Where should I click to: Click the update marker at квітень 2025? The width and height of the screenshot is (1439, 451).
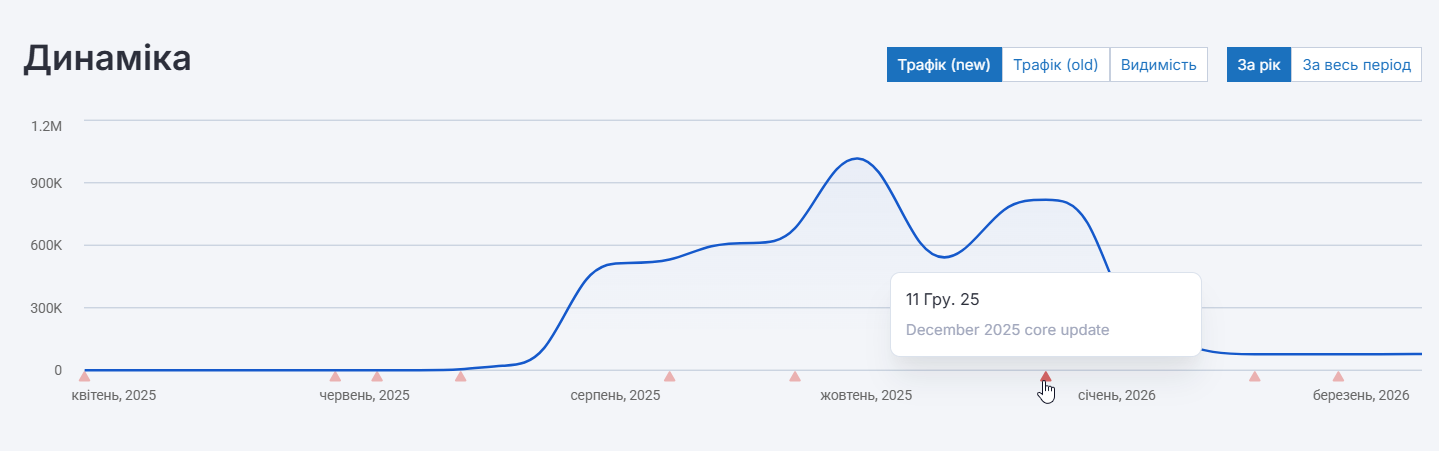(x=84, y=376)
